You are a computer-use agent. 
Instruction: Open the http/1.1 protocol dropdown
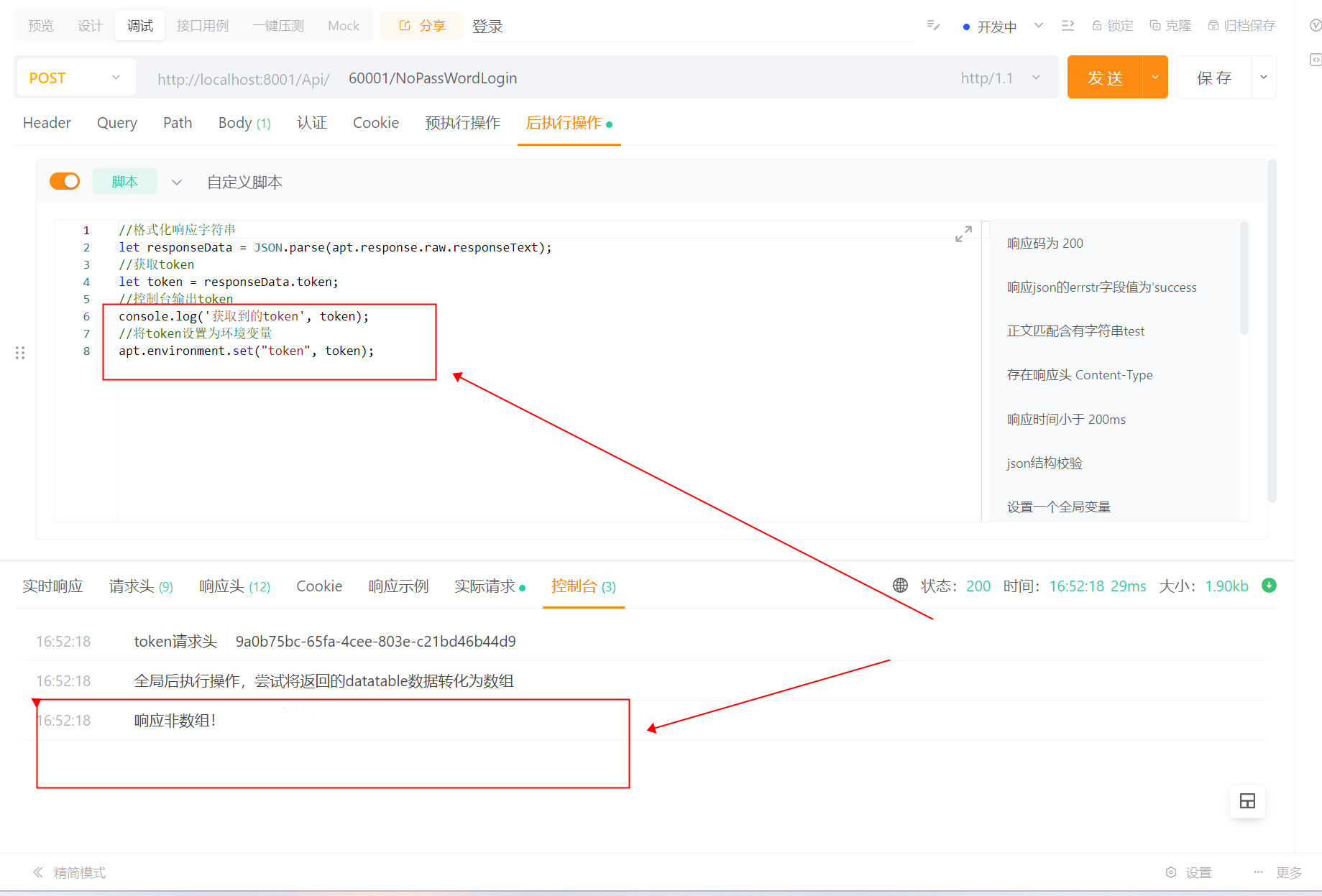pyautogui.click(x=1001, y=78)
